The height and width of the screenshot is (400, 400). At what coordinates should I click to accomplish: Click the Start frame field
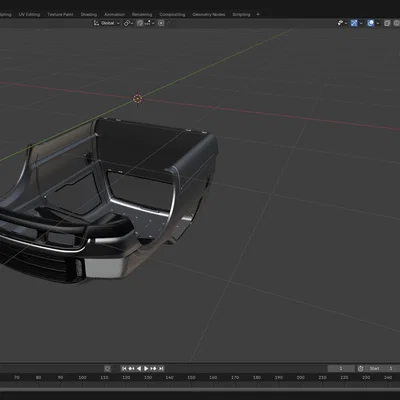coord(382,368)
